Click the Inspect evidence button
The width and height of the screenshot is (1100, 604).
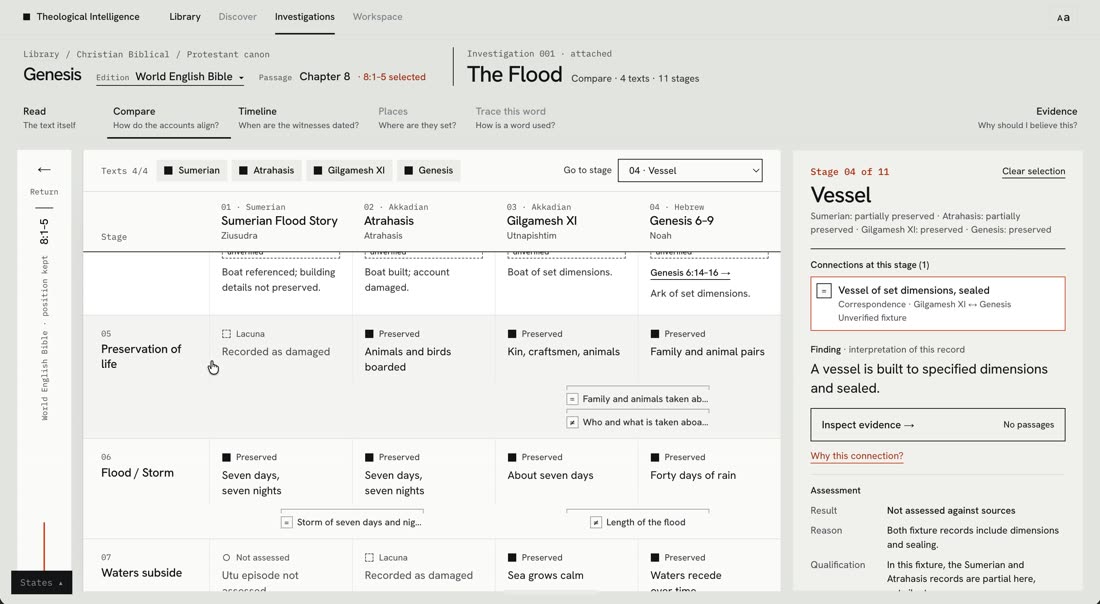937,425
